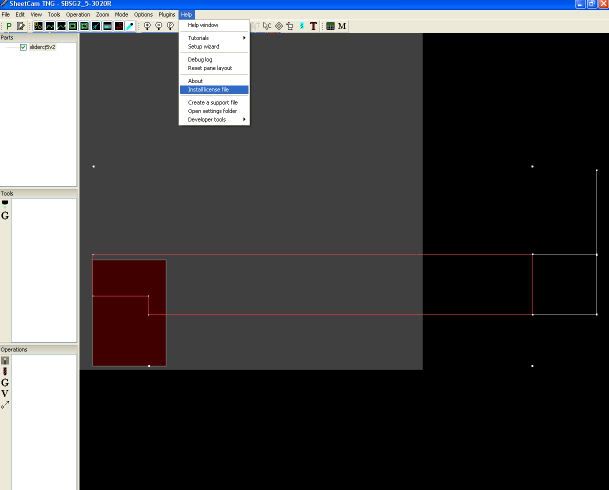Click the move arrow icon in Operations panel
The image size is (609, 490).
[x=5, y=404]
